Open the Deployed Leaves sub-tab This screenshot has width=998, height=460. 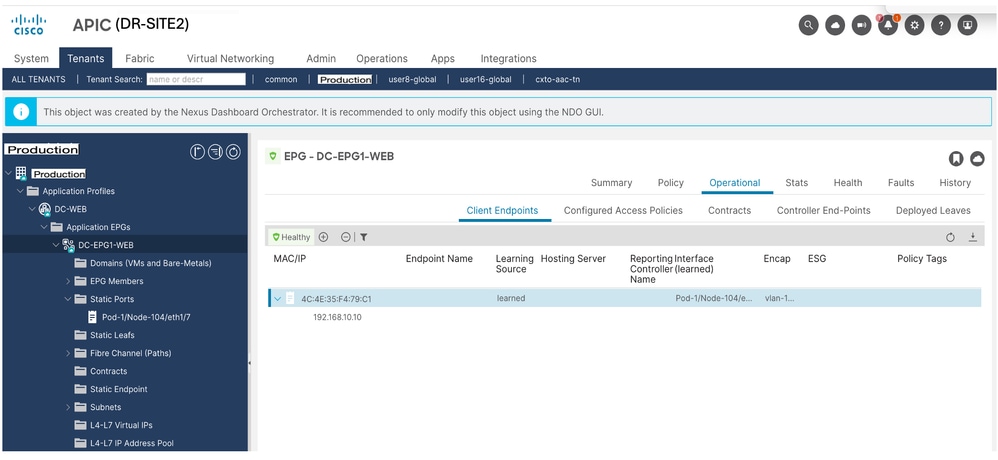933,211
